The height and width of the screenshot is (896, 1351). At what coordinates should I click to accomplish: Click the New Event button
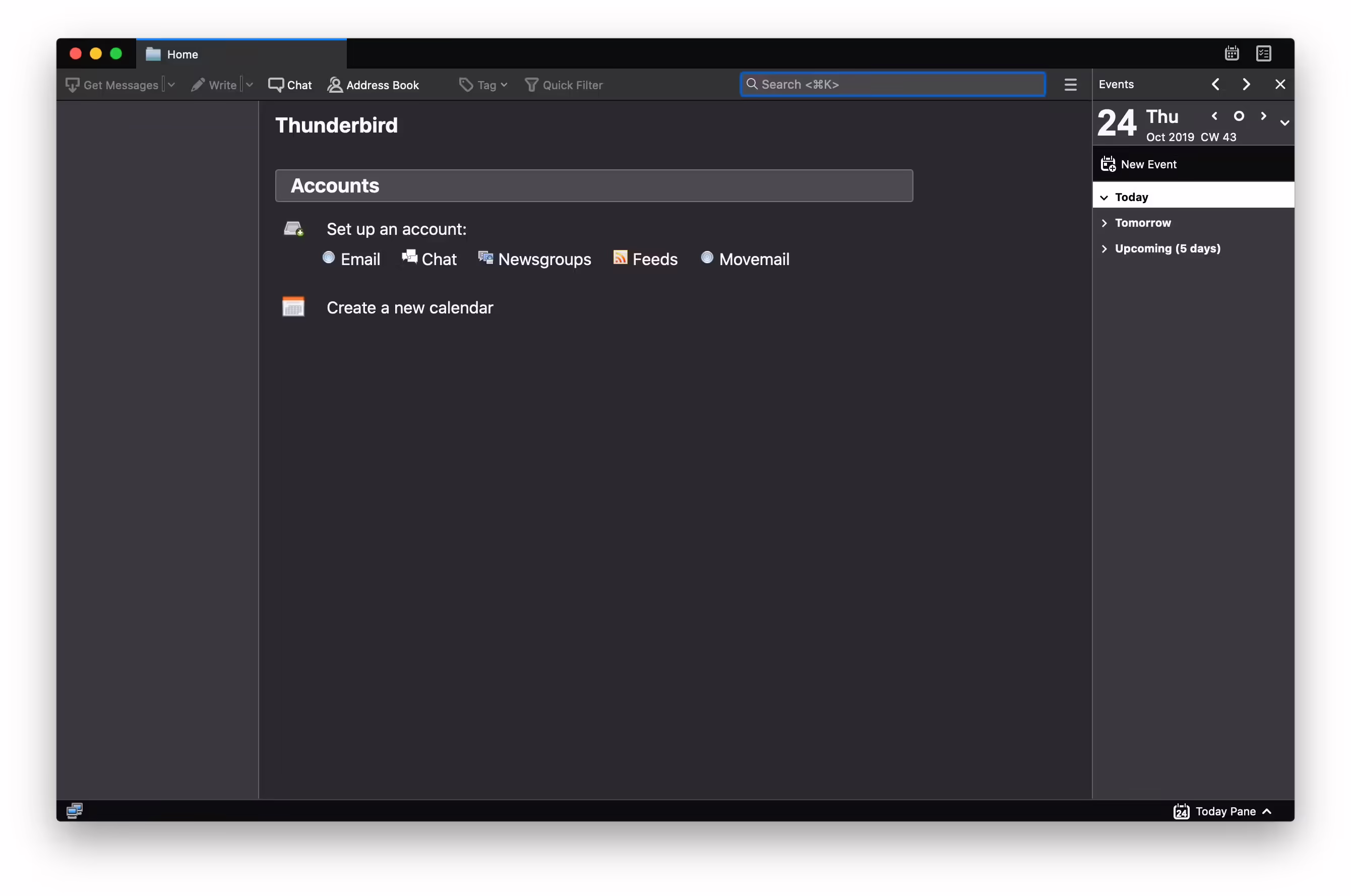[1139, 165]
